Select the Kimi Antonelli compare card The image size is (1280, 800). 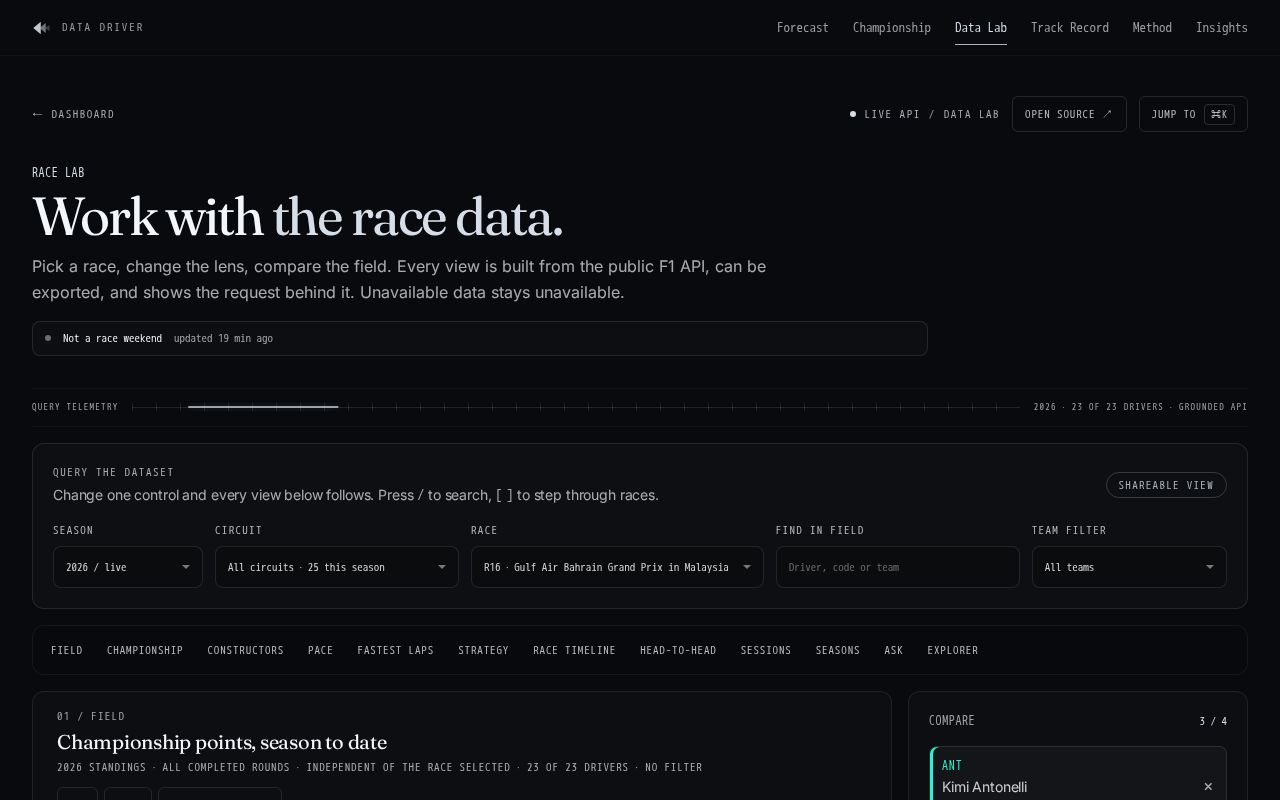point(1078,775)
